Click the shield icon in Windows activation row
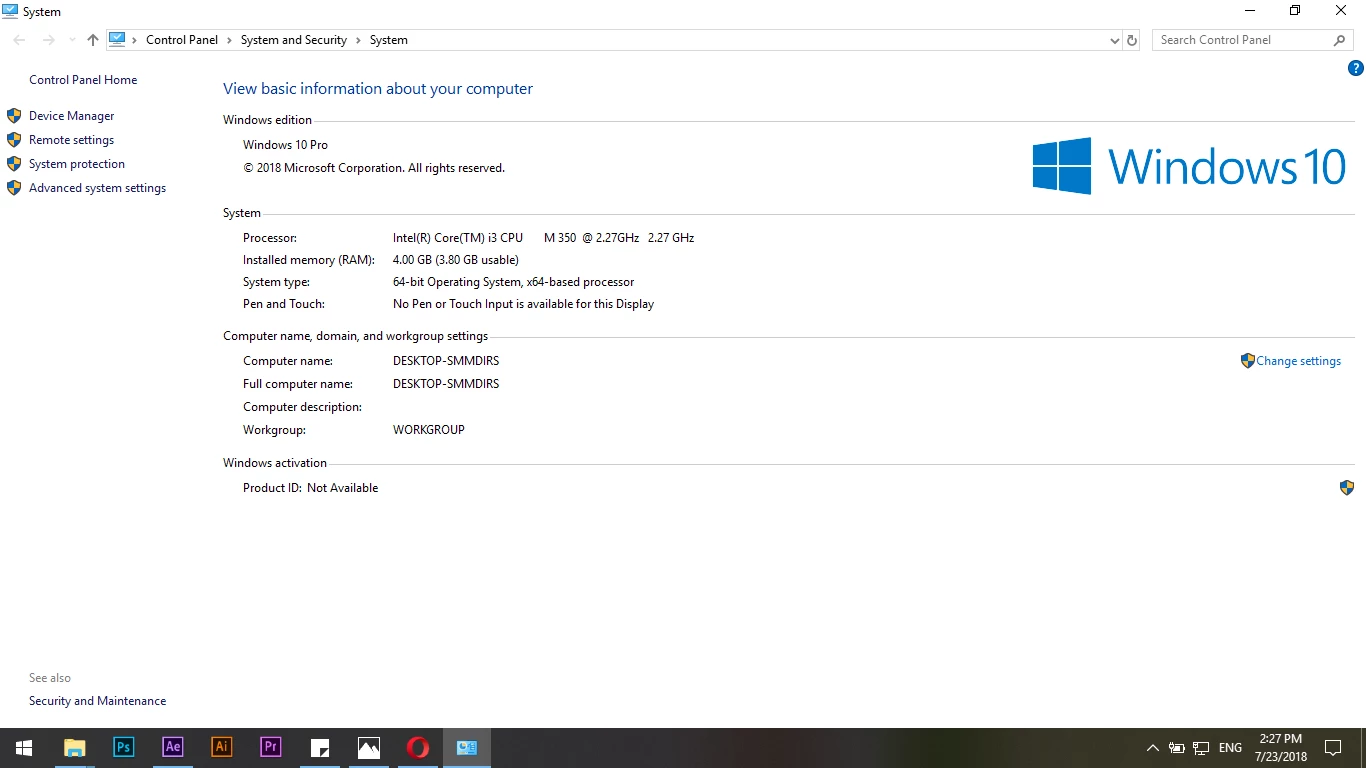1366x768 pixels. click(x=1347, y=488)
